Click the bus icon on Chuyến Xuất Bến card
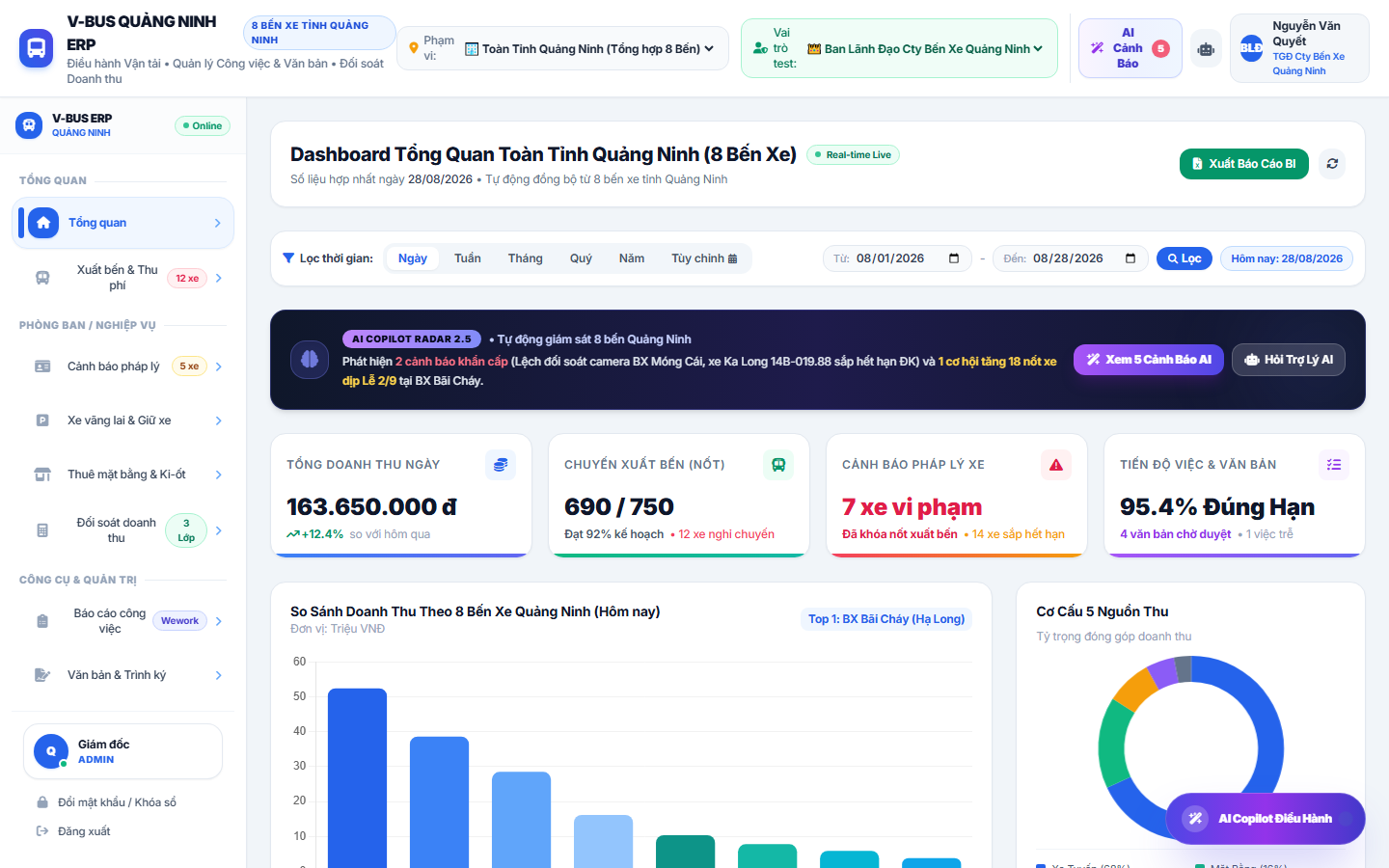1389x868 pixels. pyautogui.click(x=778, y=465)
